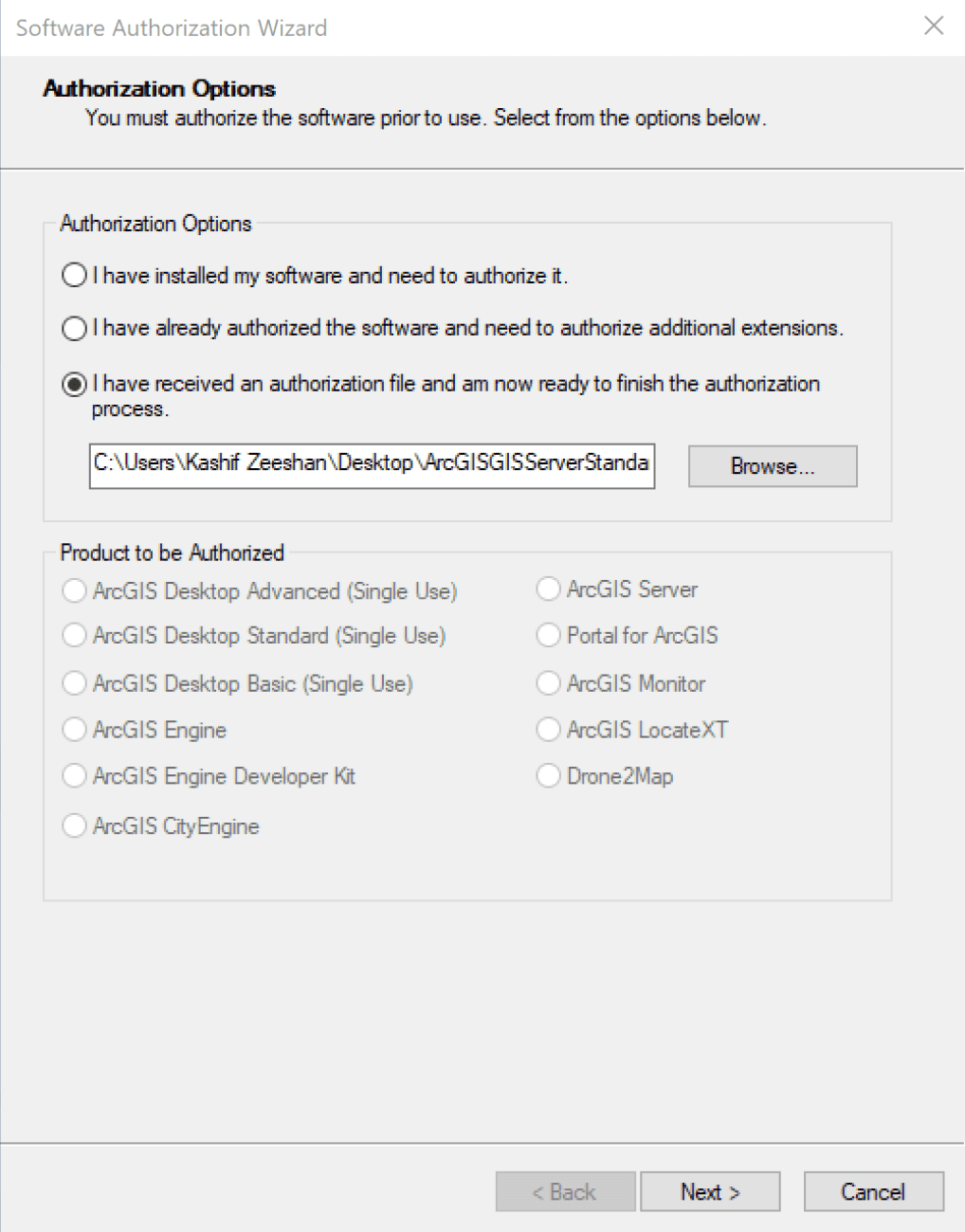Image resolution: width=965 pixels, height=1232 pixels.
Task: Cancel the authorization wizard
Action: coord(873,1191)
